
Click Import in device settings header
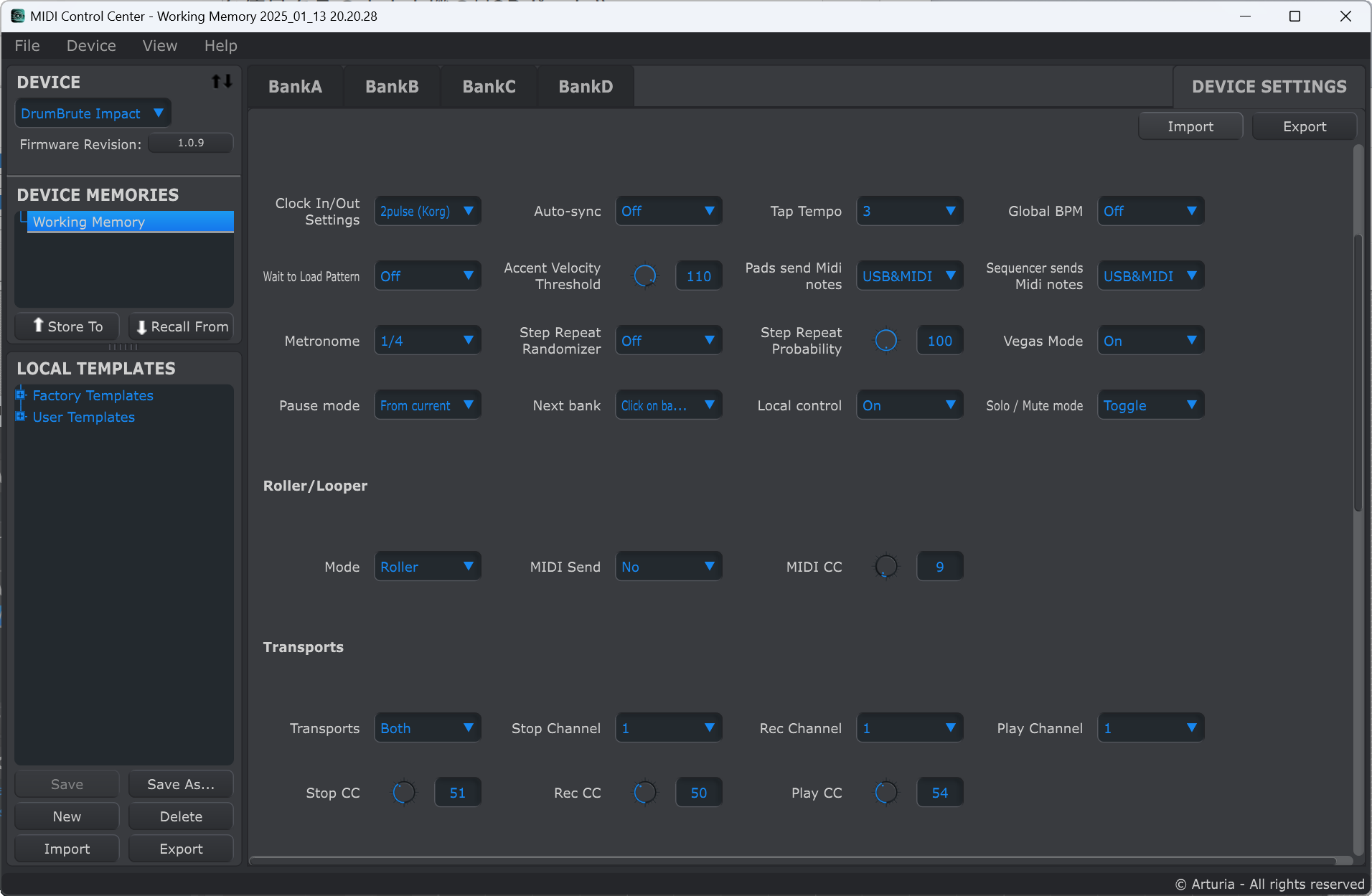1190,126
